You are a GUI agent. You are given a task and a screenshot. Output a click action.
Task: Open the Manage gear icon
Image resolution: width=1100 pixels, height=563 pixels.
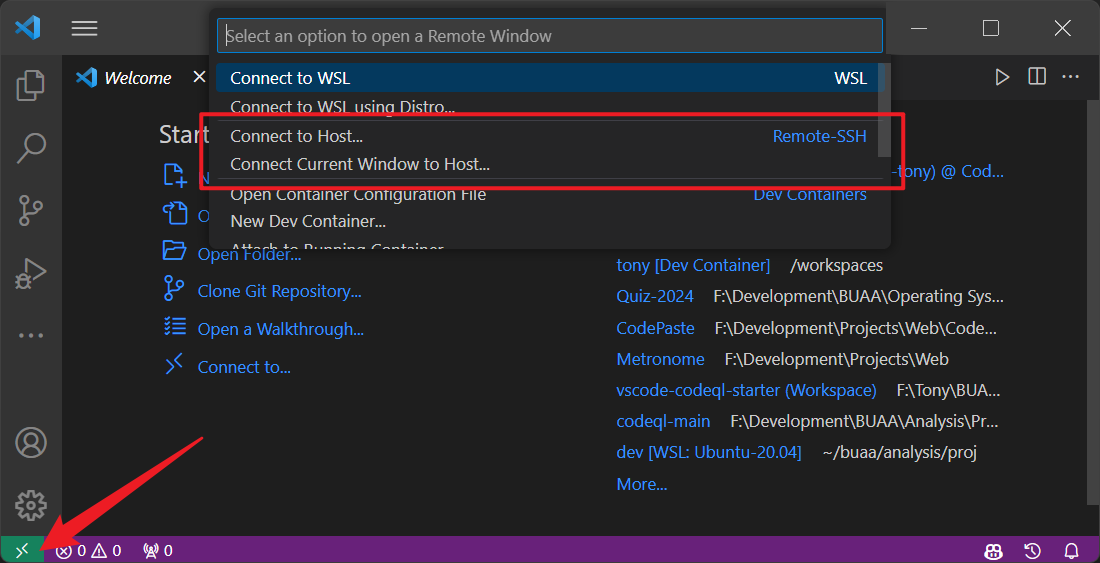31,505
